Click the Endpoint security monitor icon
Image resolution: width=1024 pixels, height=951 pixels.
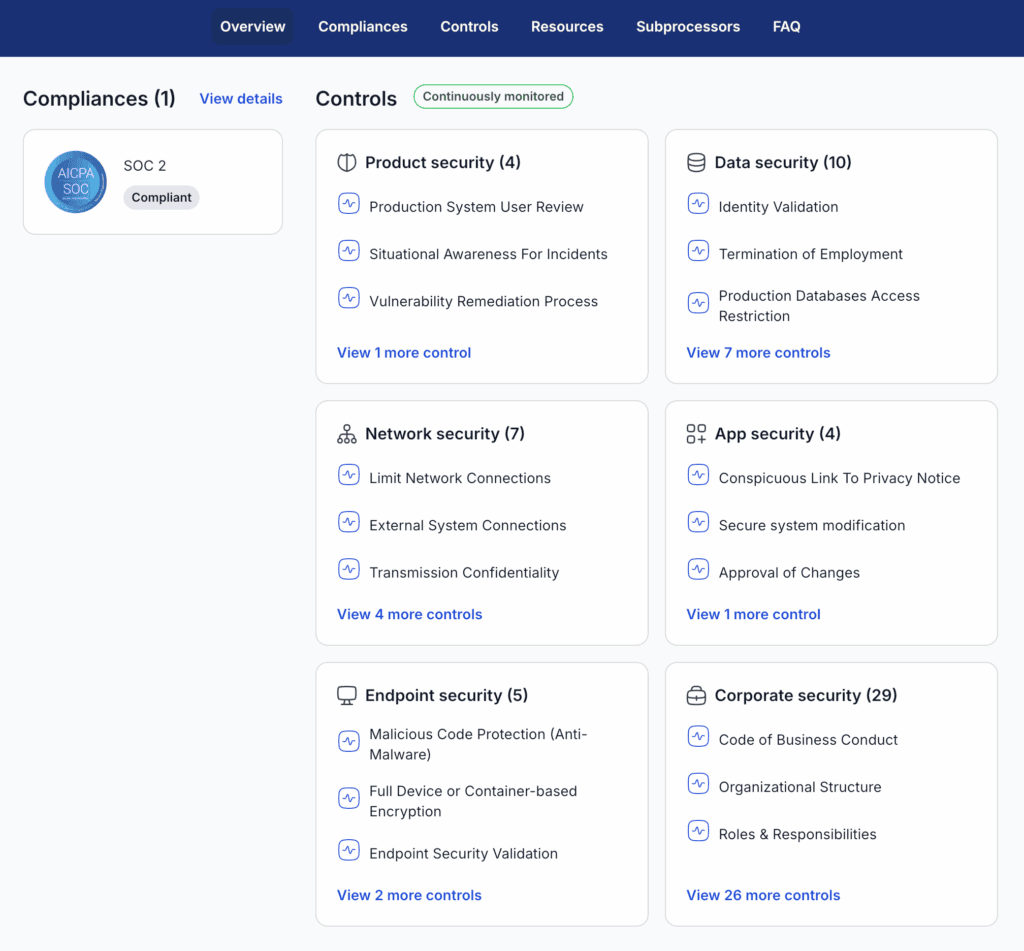[x=347, y=695]
